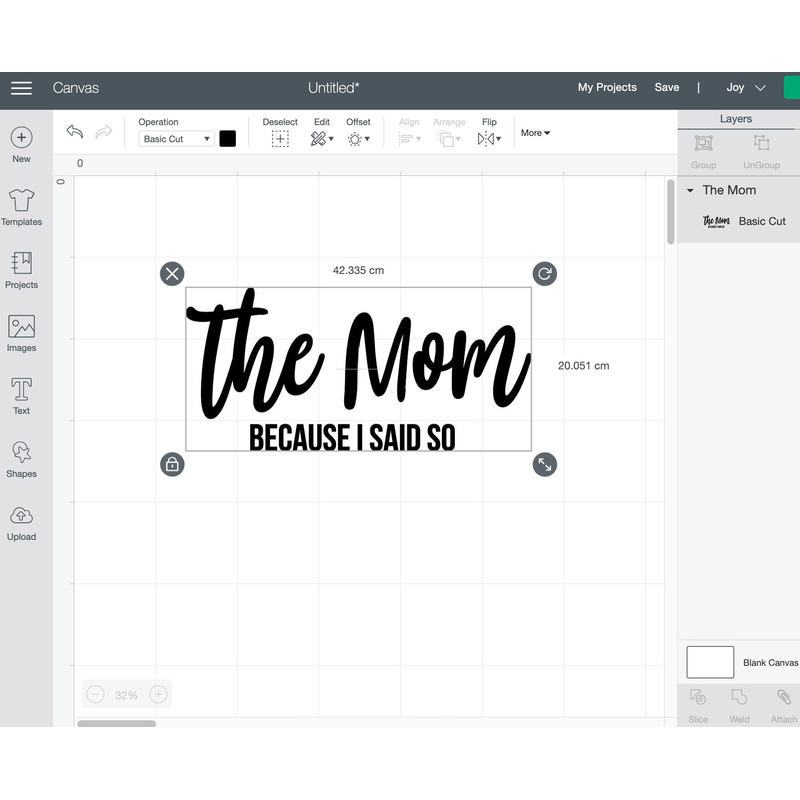800x800 pixels.
Task: Collapse The Mom layer group
Action: (x=690, y=191)
